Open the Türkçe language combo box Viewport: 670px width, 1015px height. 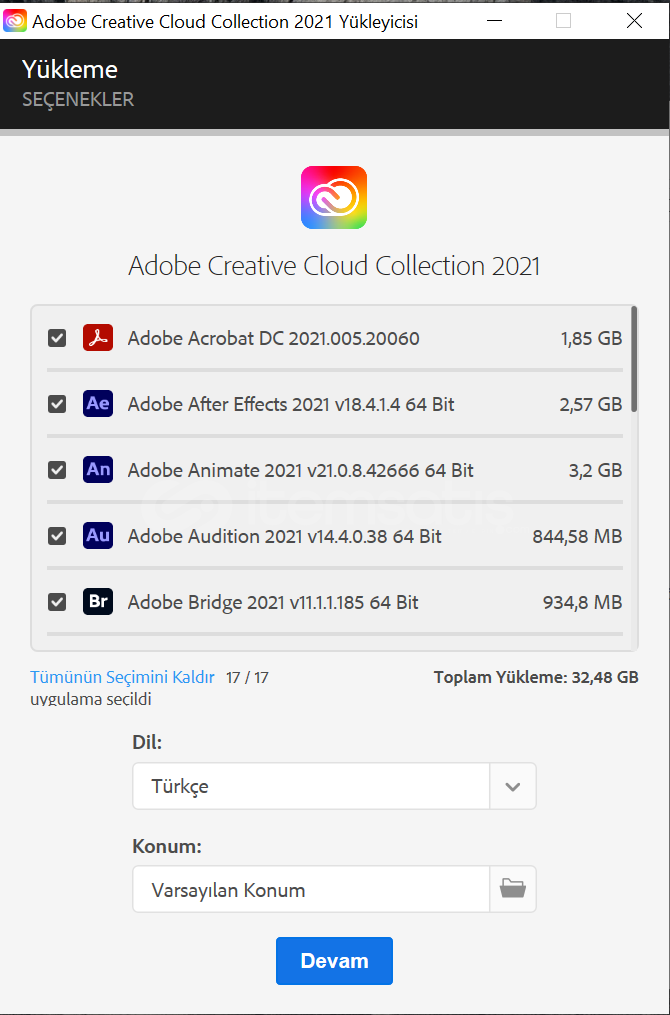[311, 786]
